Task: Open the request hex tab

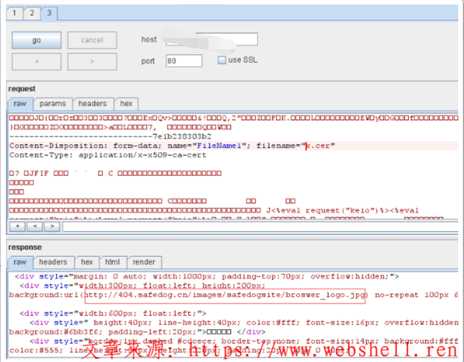Action: (x=126, y=104)
